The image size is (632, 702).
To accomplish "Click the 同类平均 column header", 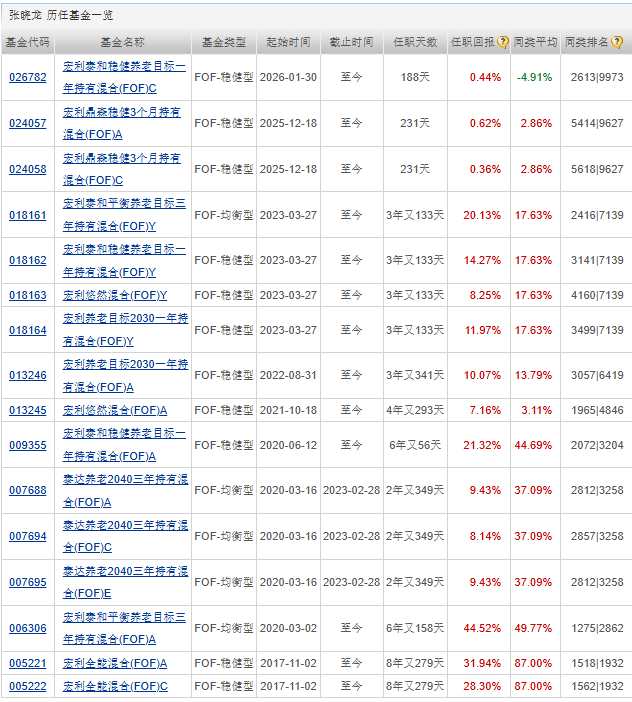I will pyautogui.click(x=535, y=42).
